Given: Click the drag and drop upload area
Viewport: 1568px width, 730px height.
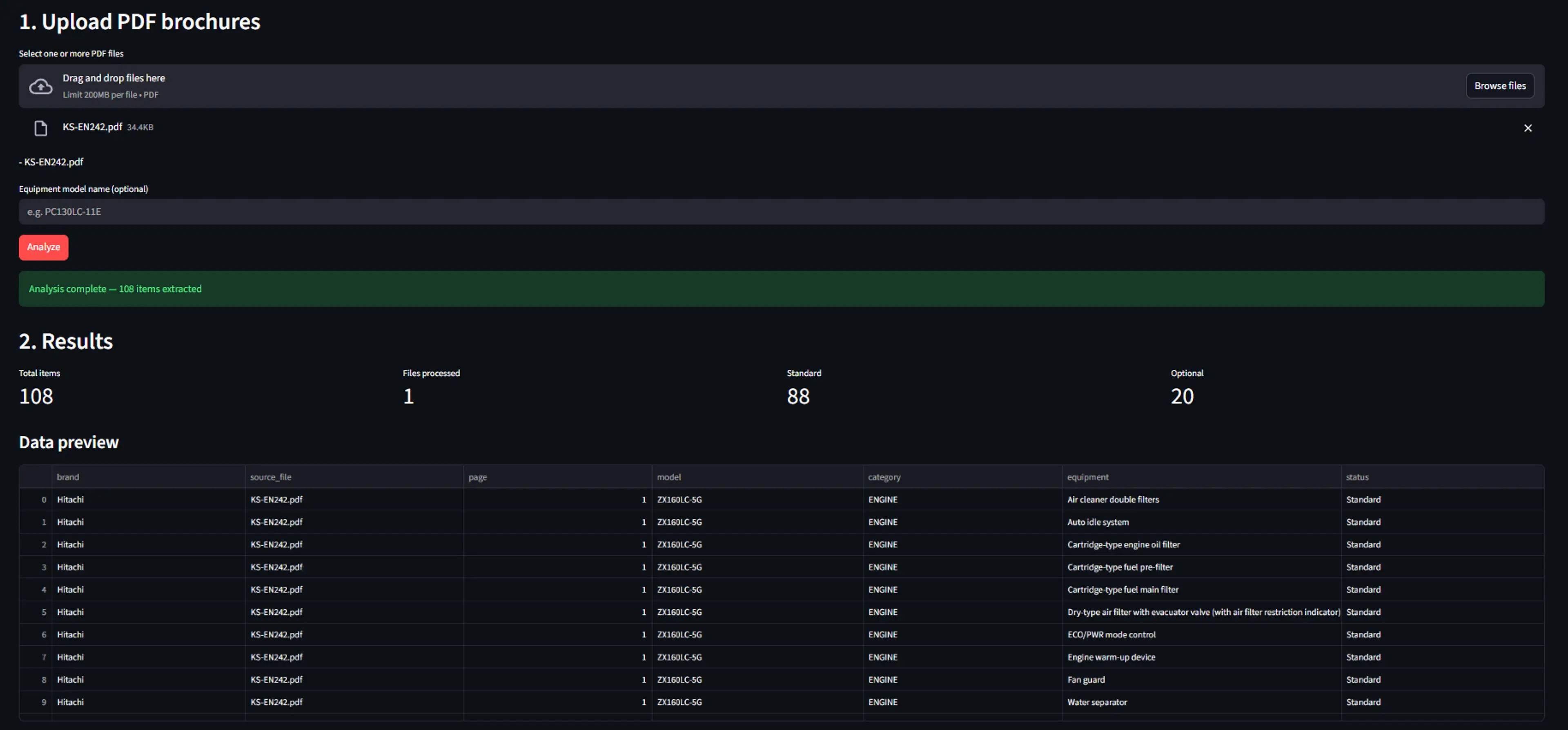Looking at the screenshot, I should point(781,87).
